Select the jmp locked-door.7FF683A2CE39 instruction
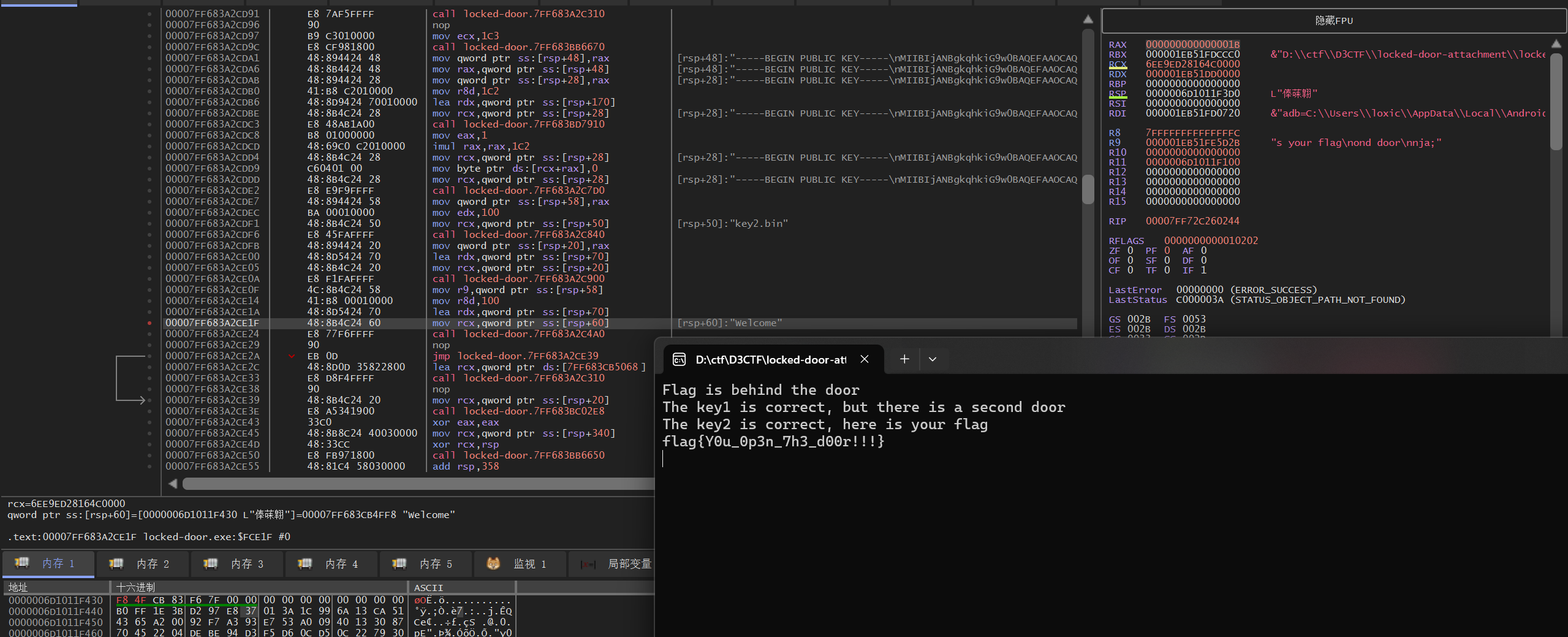 tap(515, 356)
